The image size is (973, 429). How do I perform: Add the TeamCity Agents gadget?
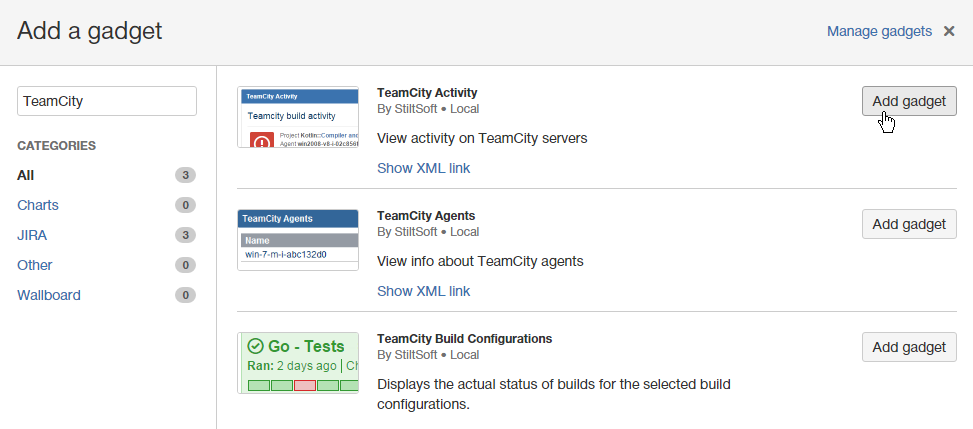coord(909,224)
